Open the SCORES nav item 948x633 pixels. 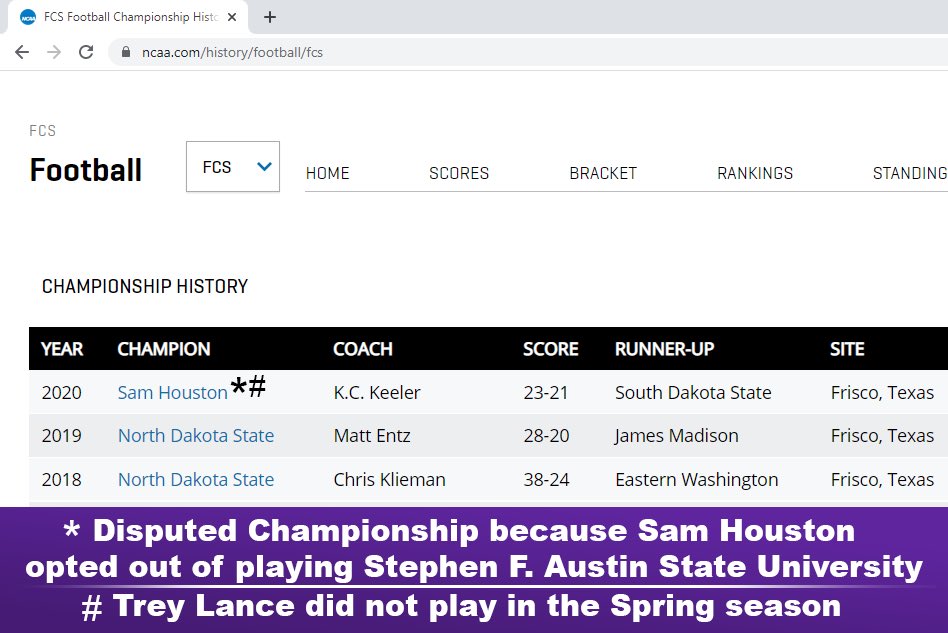point(459,174)
